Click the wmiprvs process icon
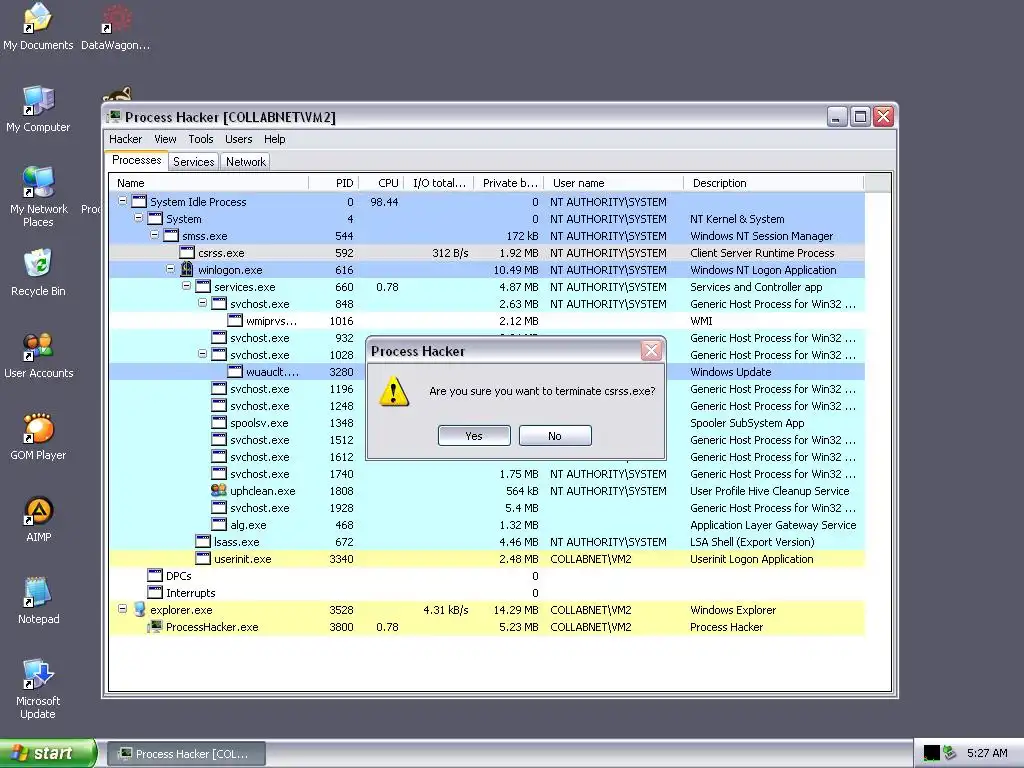 tap(235, 321)
